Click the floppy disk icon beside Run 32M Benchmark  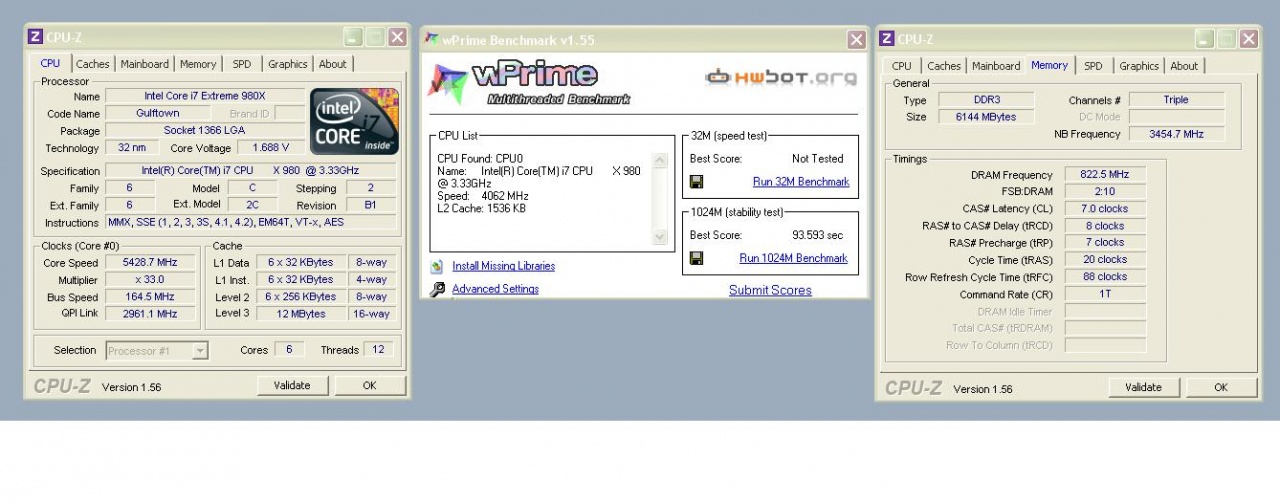click(697, 182)
